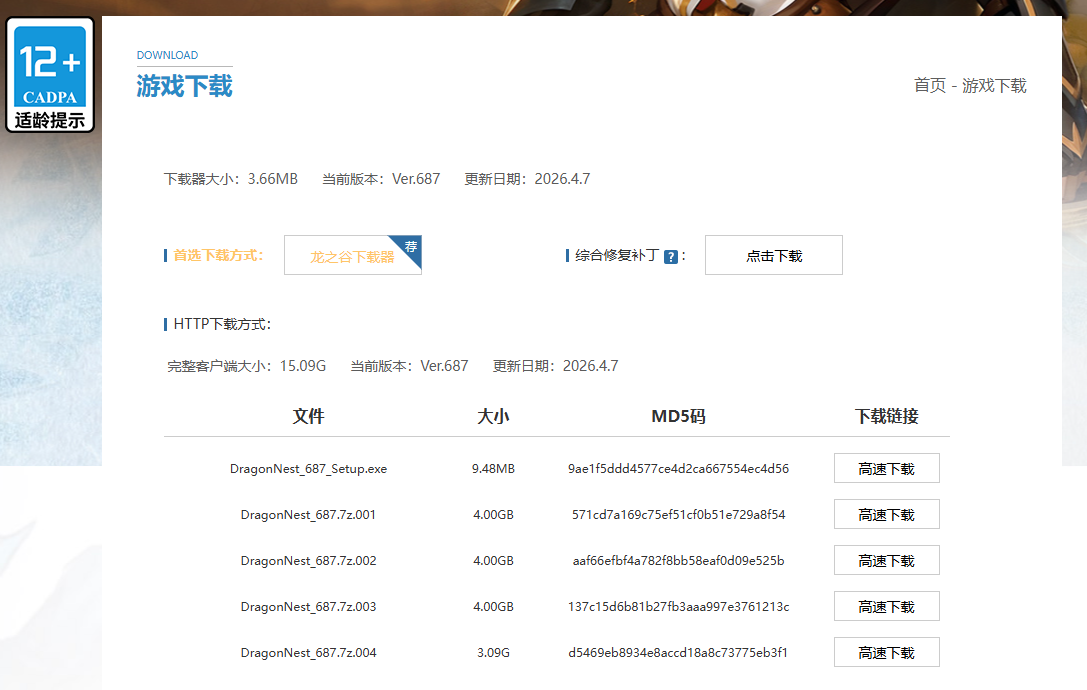The width and height of the screenshot is (1087, 690).
Task: Click the 大小 column header
Action: pyautogui.click(x=493, y=416)
